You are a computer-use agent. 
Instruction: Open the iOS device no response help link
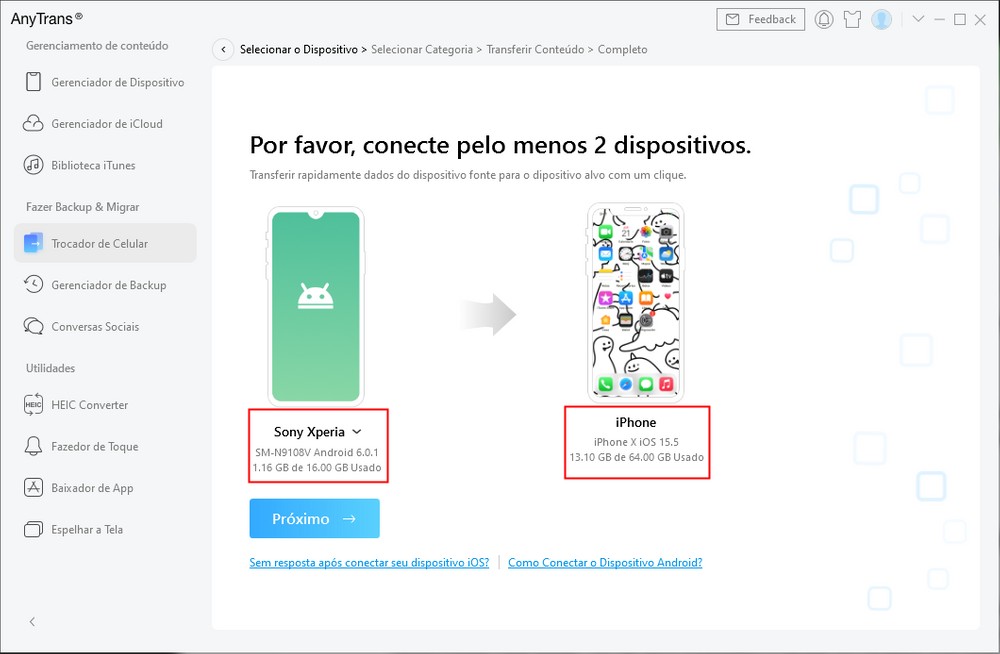tap(369, 563)
